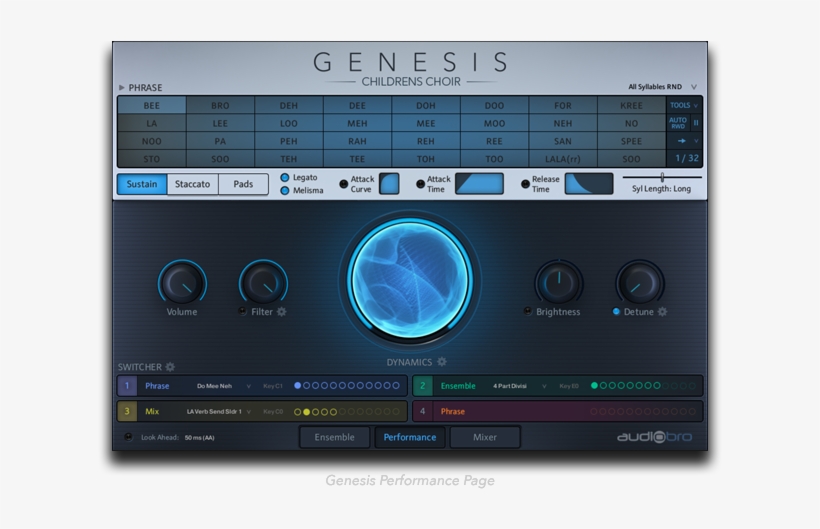
Task: Click the Volume knob
Action: point(182,283)
